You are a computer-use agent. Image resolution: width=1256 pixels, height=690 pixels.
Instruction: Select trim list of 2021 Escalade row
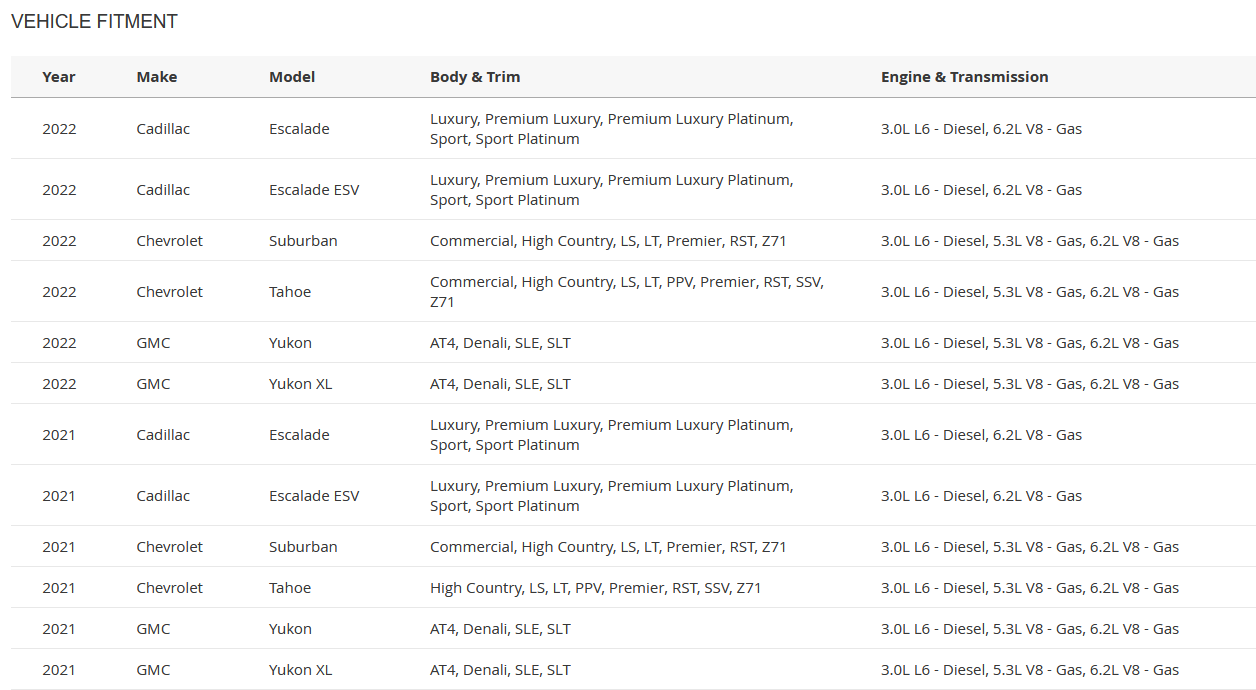[612, 435]
